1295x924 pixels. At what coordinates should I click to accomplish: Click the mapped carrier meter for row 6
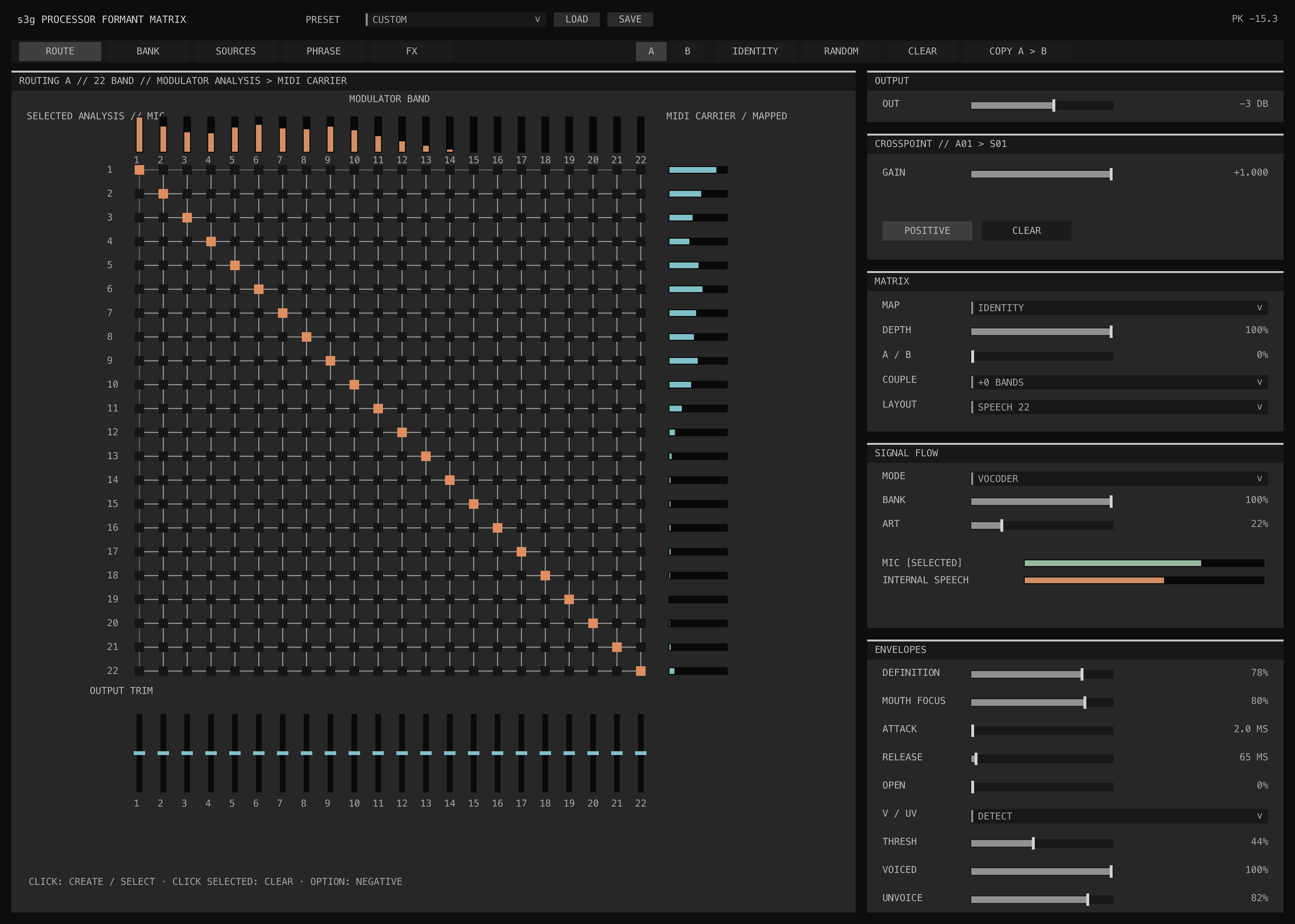(x=698, y=290)
